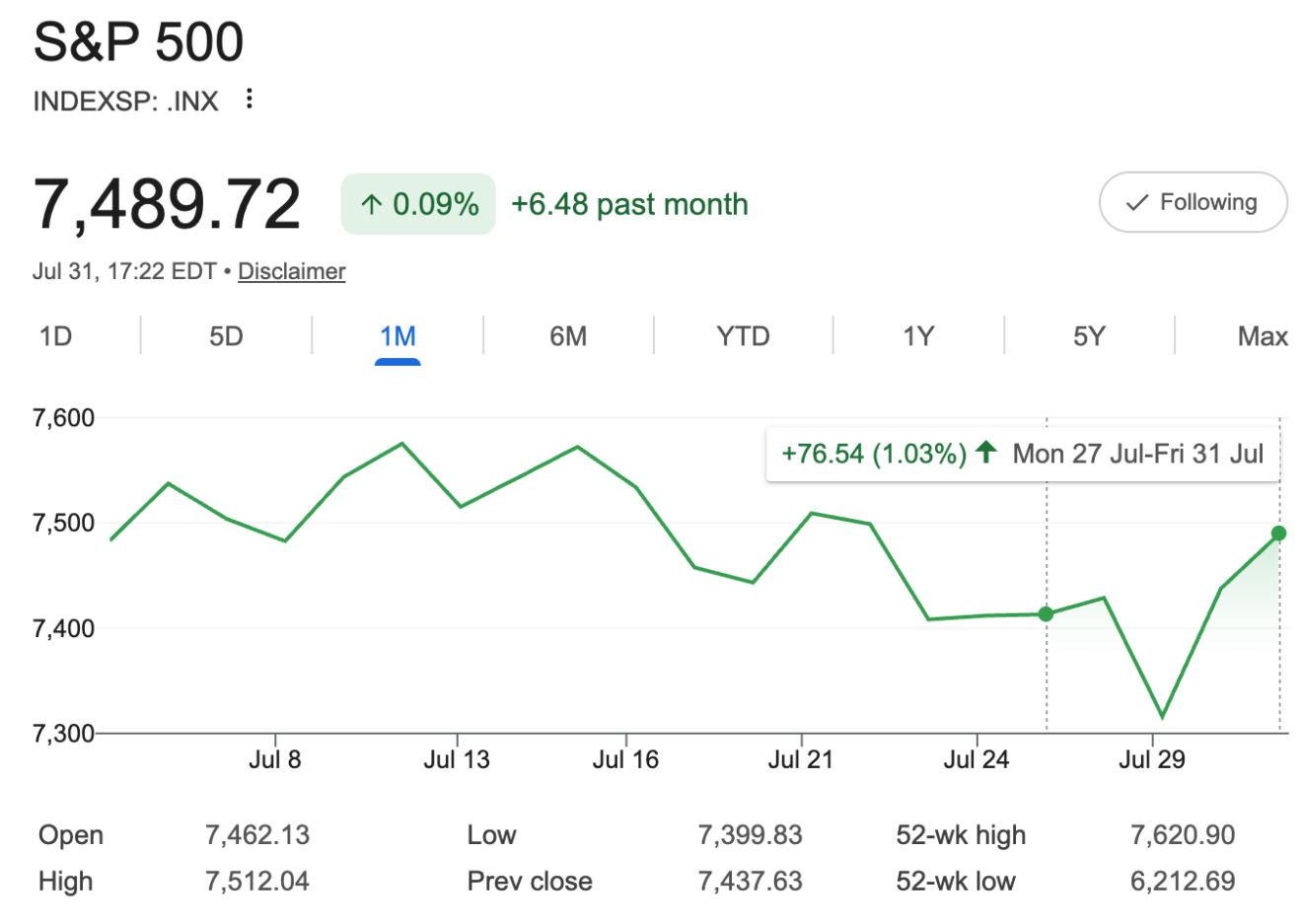This screenshot has width=1302, height=924.
Task: Switch to the YTD time range
Action: tap(743, 336)
